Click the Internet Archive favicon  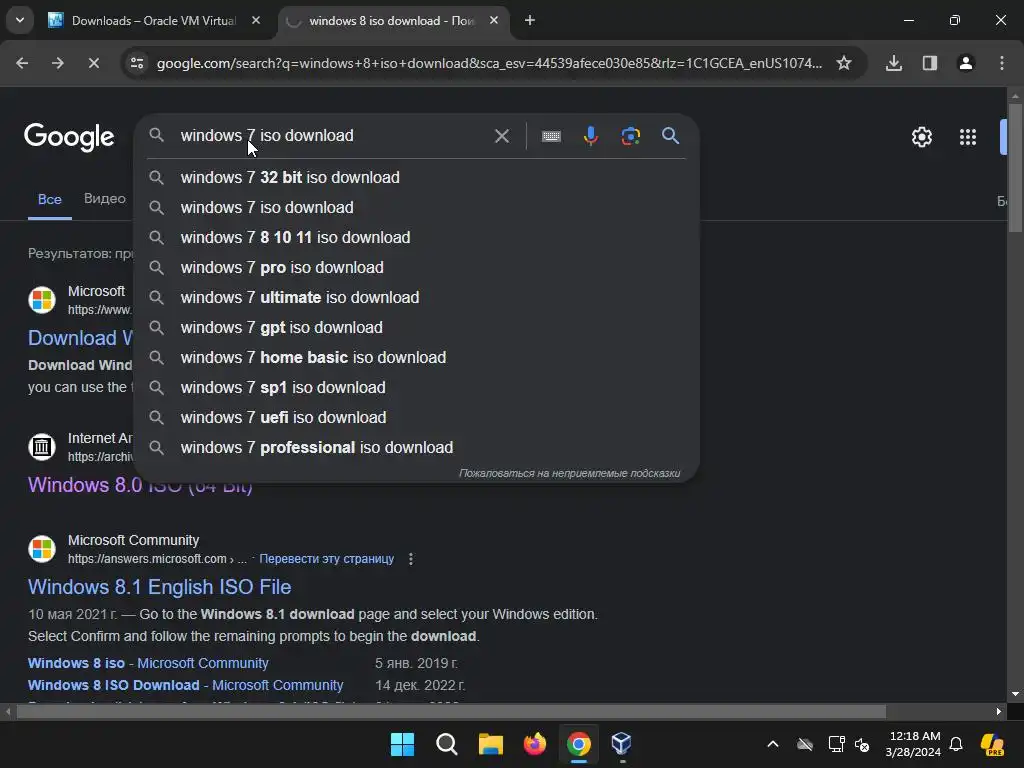42,447
